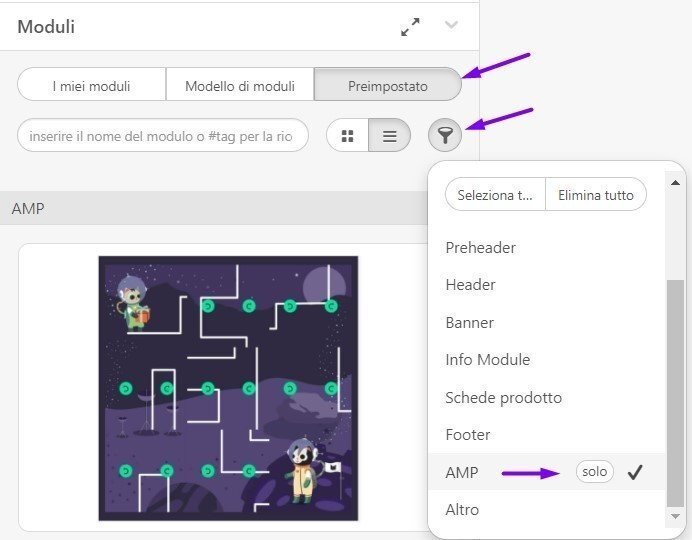Switch to list view icon
Image resolution: width=692 pixels, height=540 pixels.
390,136
